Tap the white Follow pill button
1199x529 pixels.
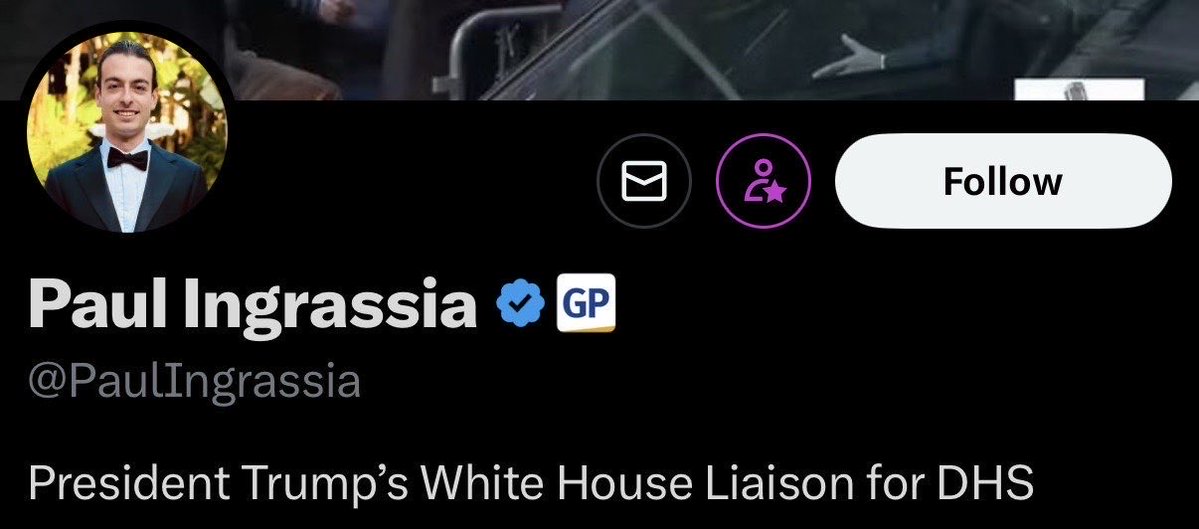pyautogui.click(x=1003, y=181)
